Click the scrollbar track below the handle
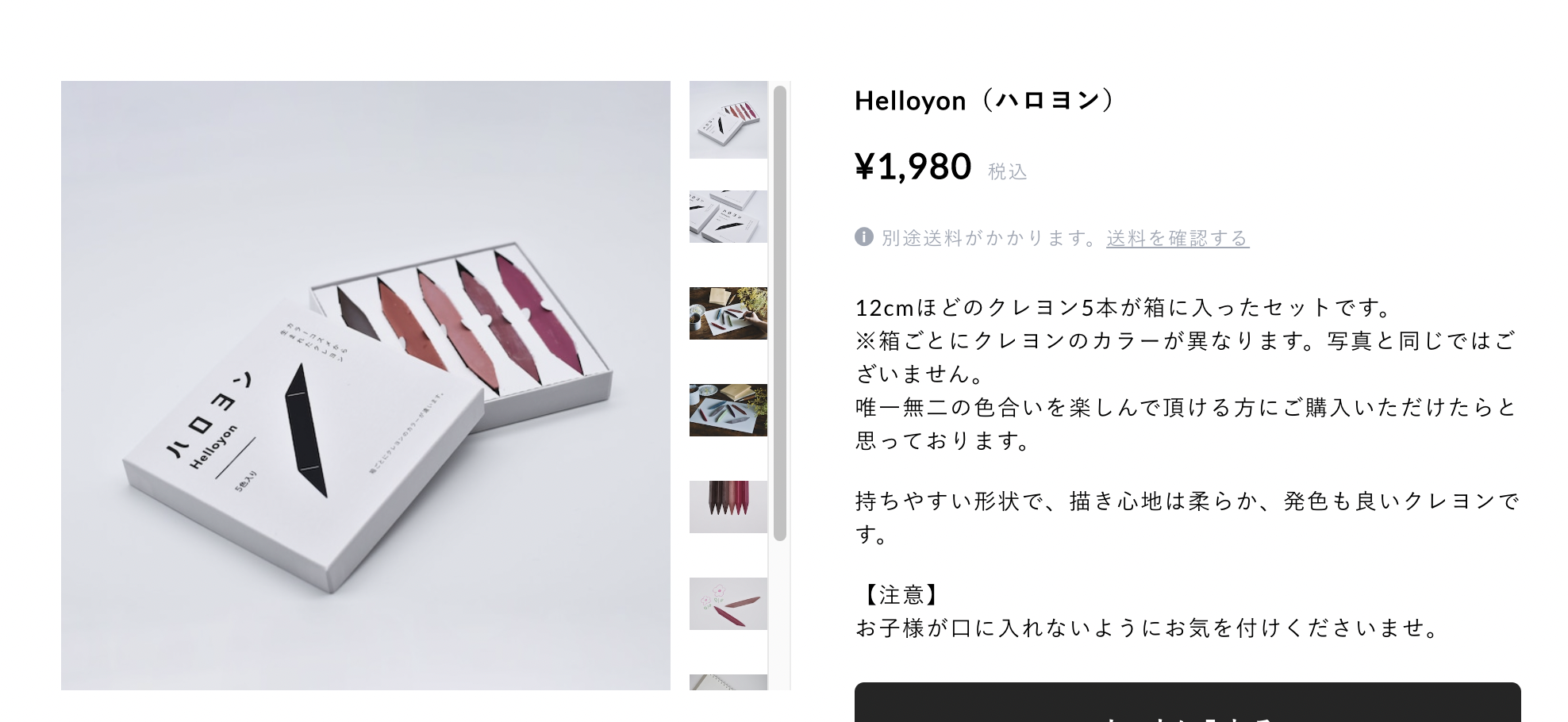This screenshot has width=1568, height=722. coord(779,616)
